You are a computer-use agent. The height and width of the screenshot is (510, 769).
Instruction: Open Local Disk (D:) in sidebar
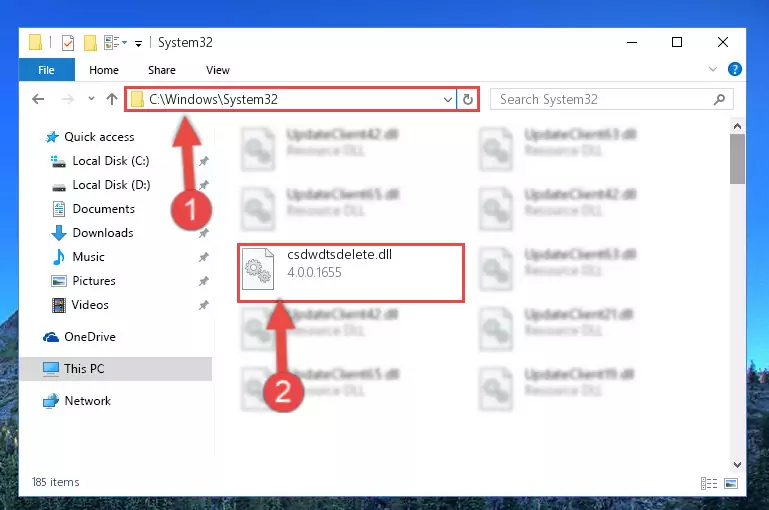click(111, 185)
